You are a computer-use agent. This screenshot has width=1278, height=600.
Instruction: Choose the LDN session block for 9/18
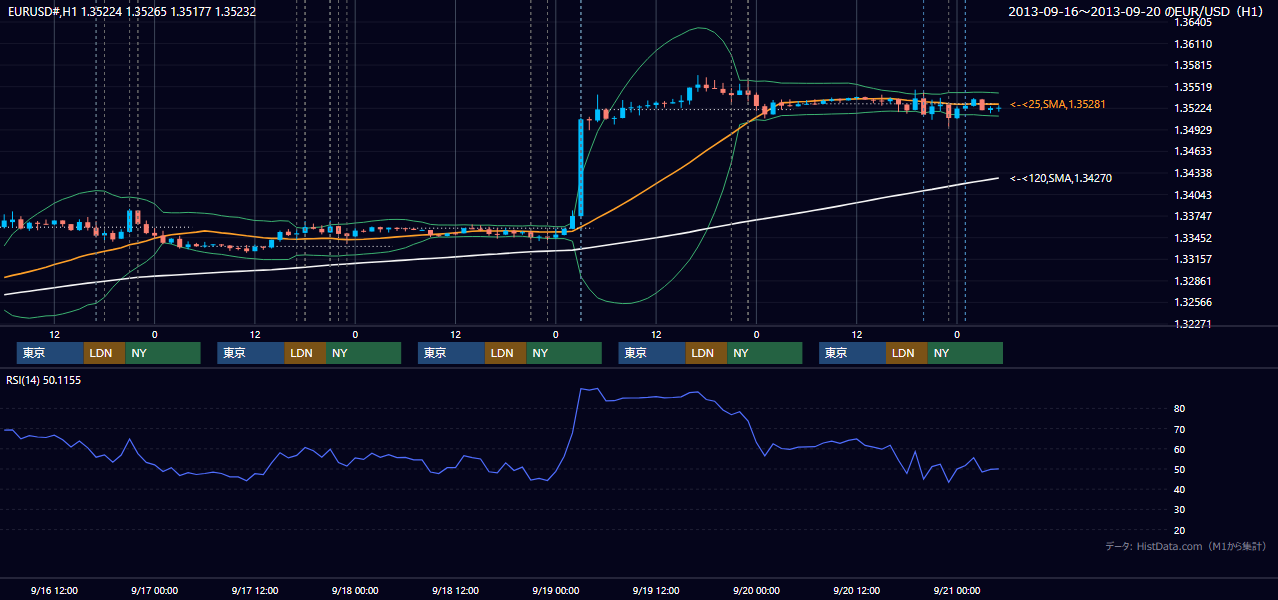coord(506,353)
